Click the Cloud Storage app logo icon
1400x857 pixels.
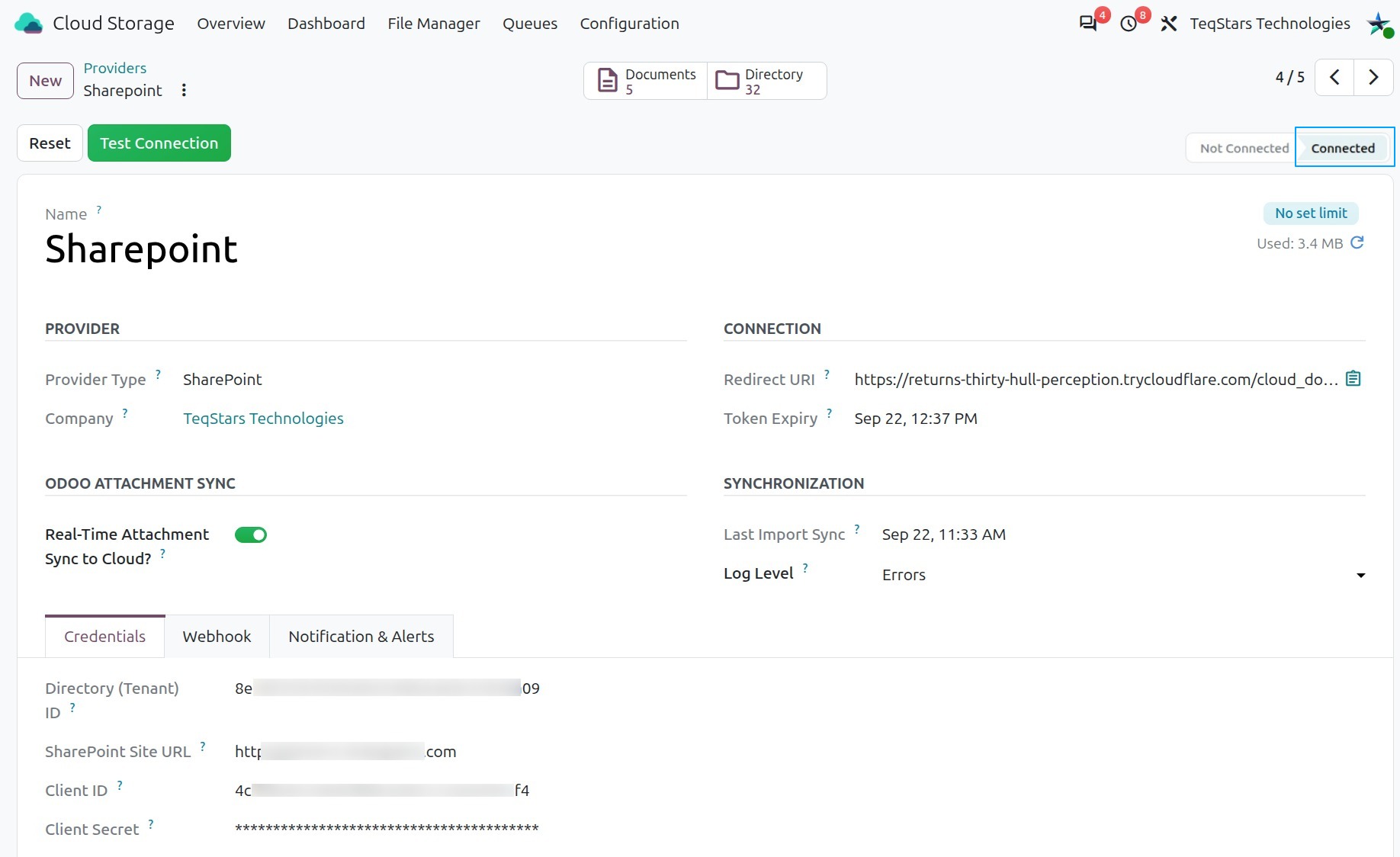pyautogui.click(x=29, y=24)
